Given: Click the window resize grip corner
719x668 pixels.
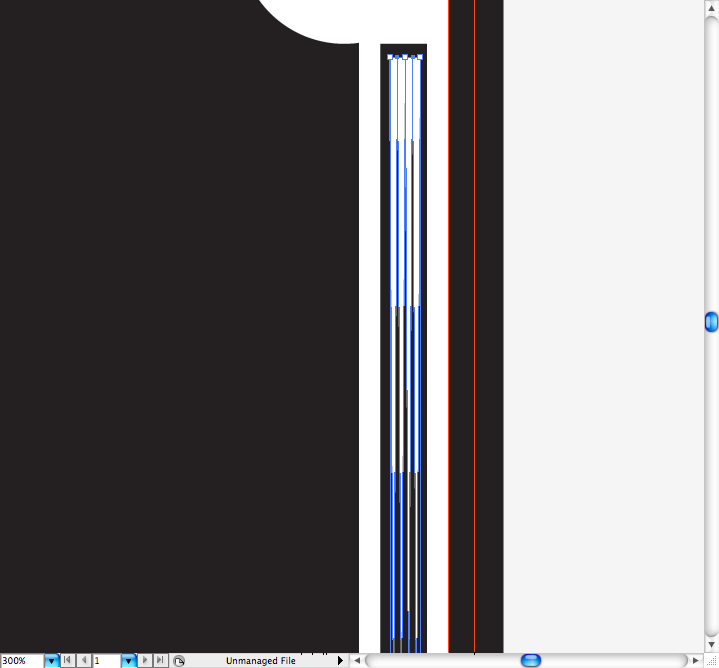Looking at the screenshot, I should [711, 661].
